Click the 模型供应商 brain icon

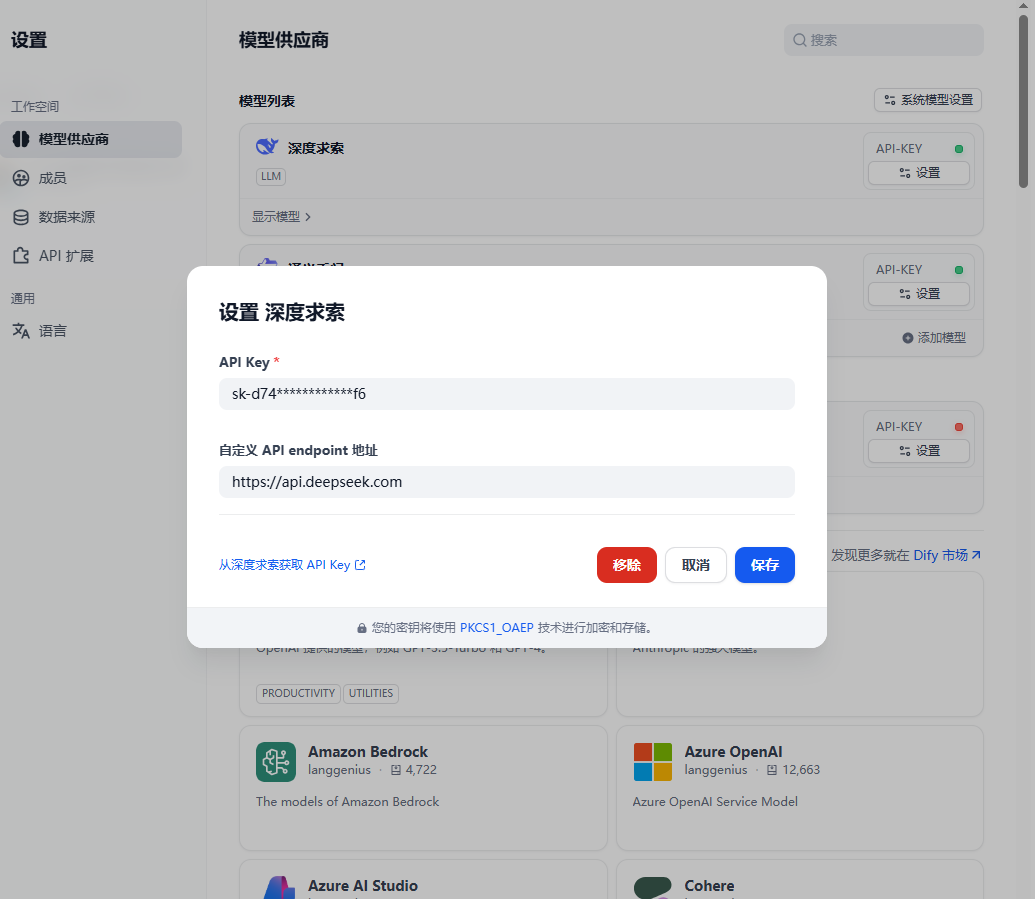click(x=21, y=139)
